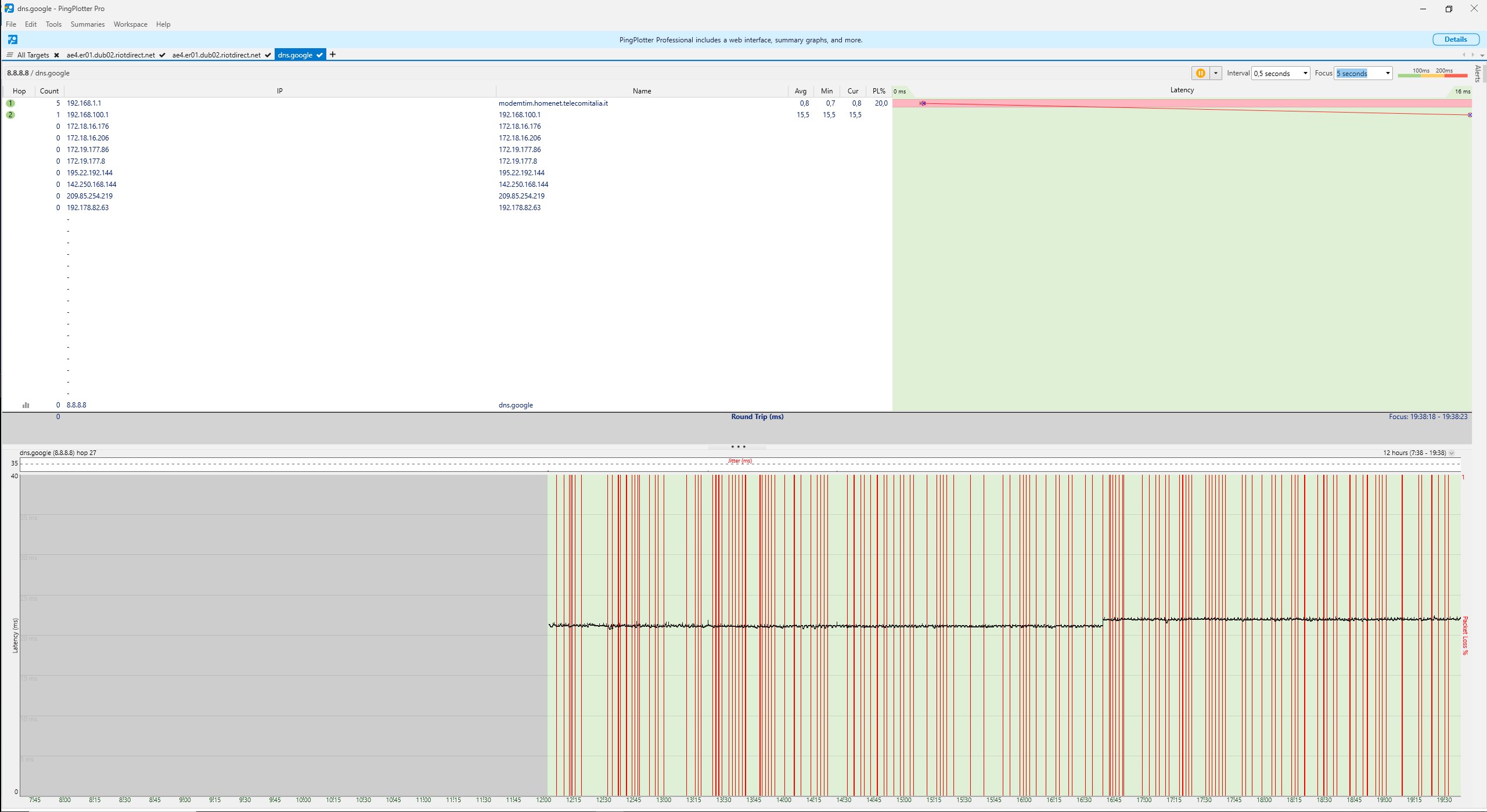The image size is (1487, 812).
Task: Open the Alerts side panel
Action: click(1478, 74)
